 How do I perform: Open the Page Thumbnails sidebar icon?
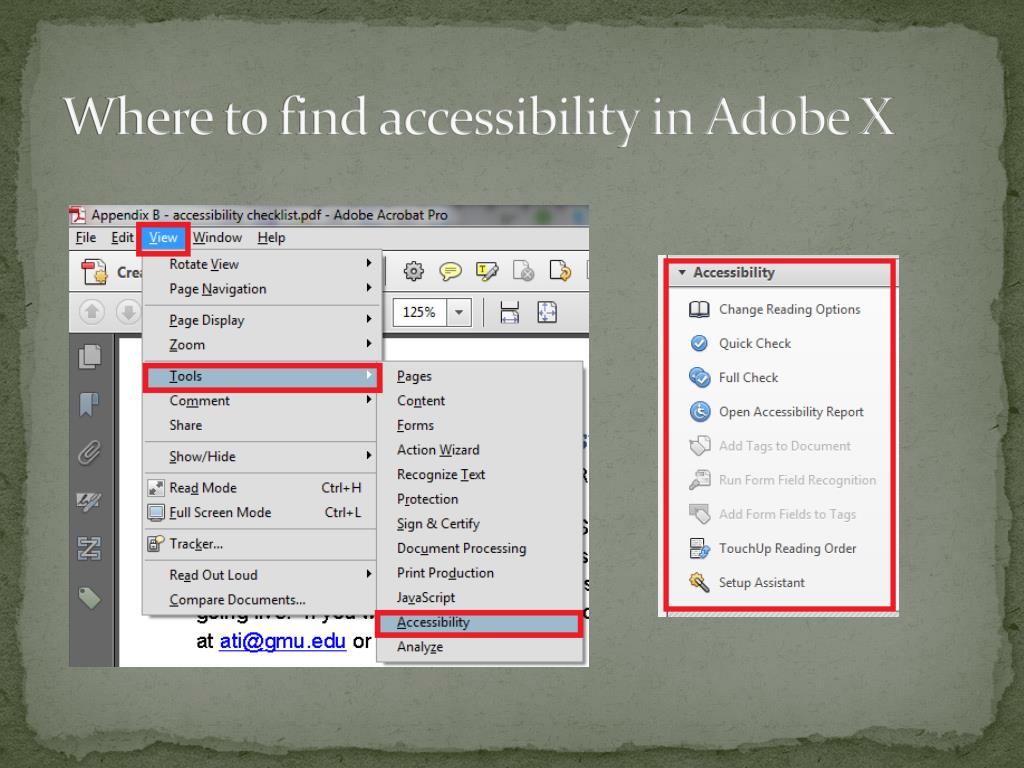click(x=89, y=357)
